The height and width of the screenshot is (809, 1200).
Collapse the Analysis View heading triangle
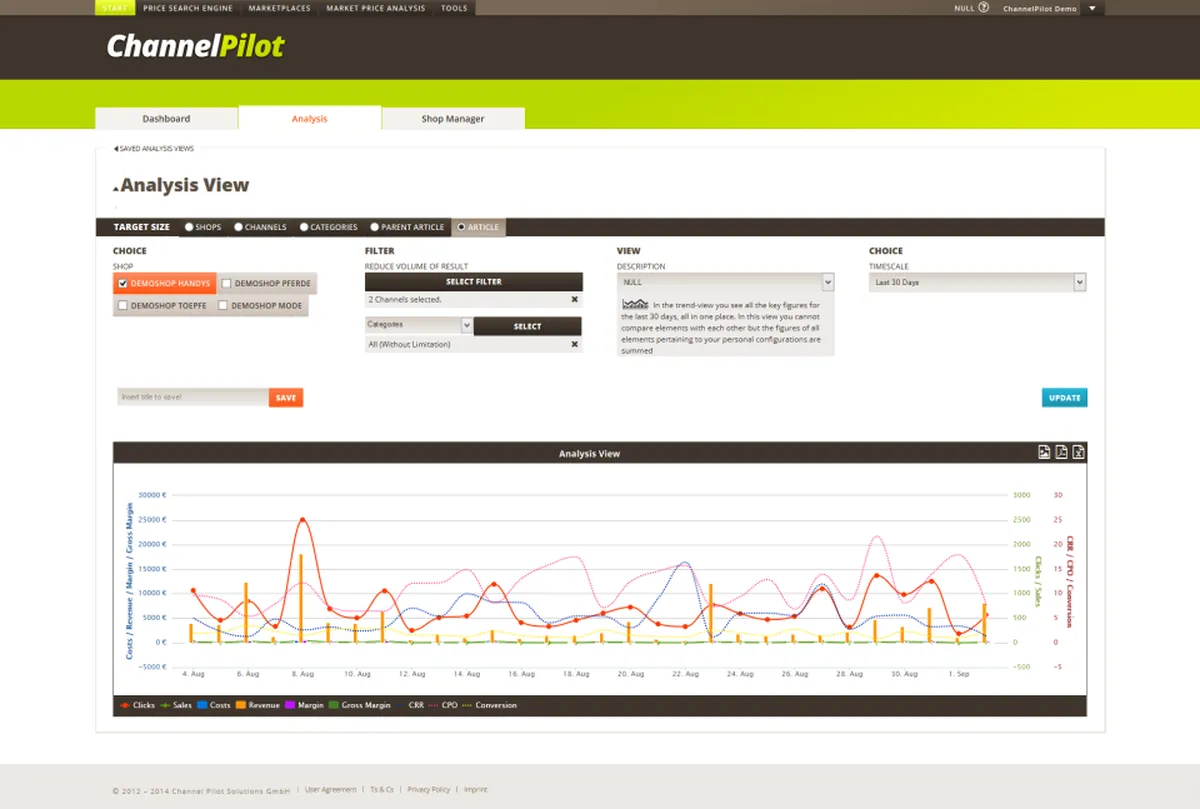(116, 187)
